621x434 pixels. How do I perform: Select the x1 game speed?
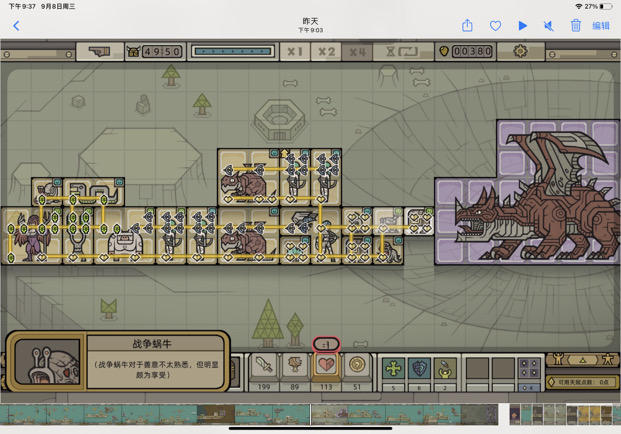click(x=295, y=51)
